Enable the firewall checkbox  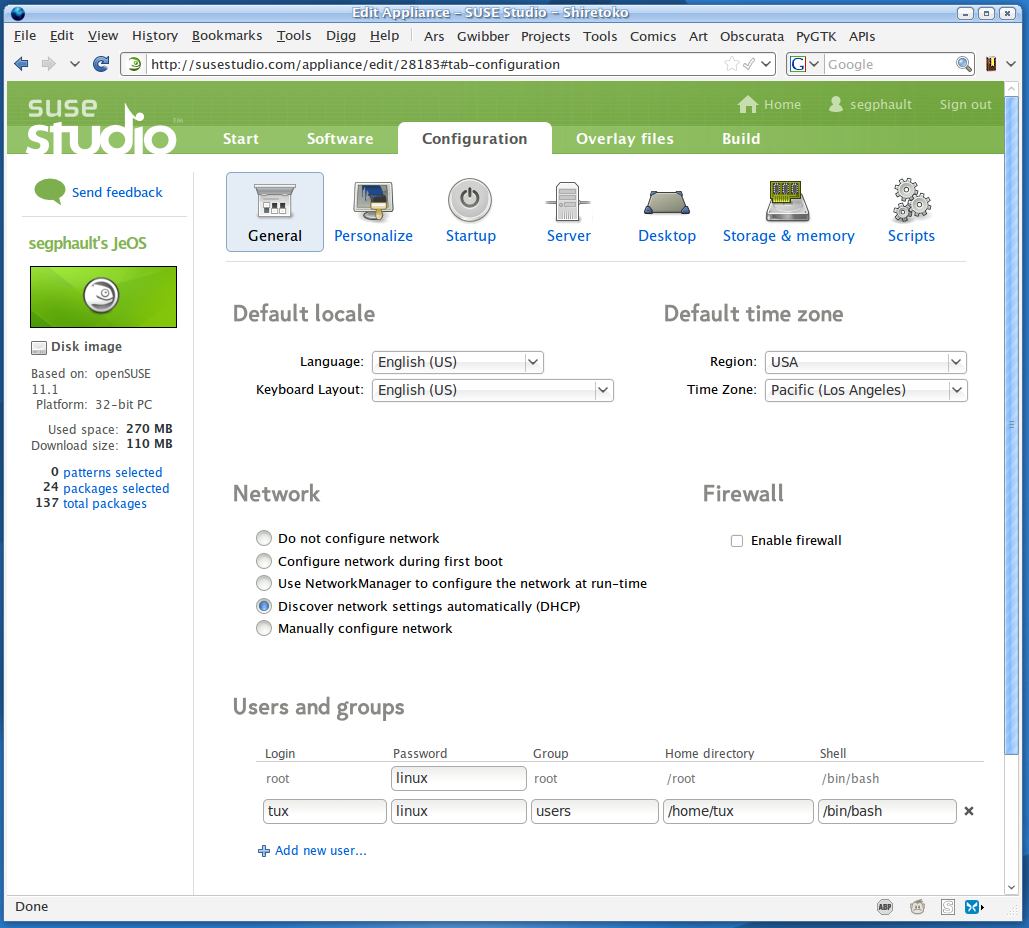pos(737,541)
